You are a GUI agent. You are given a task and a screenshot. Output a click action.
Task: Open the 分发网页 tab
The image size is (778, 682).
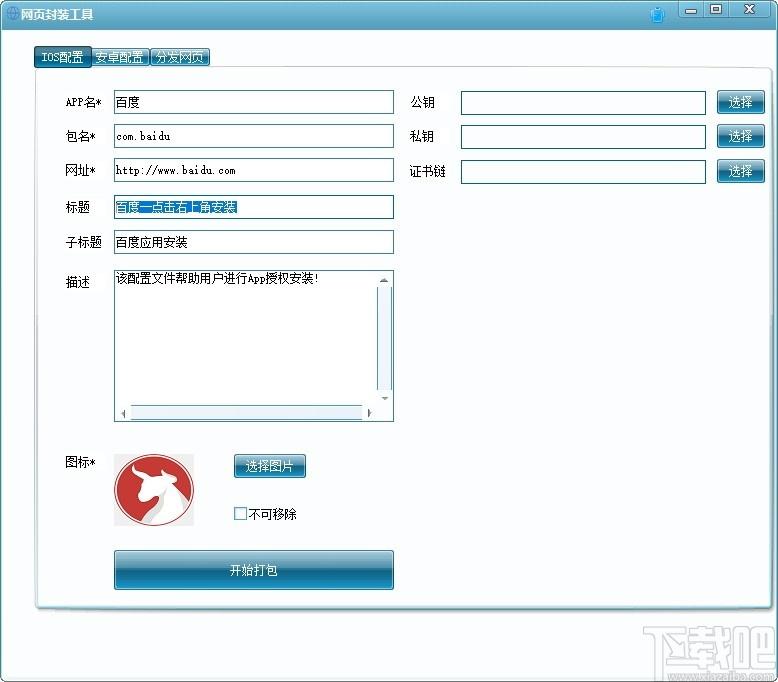click(x=180, y=57)
